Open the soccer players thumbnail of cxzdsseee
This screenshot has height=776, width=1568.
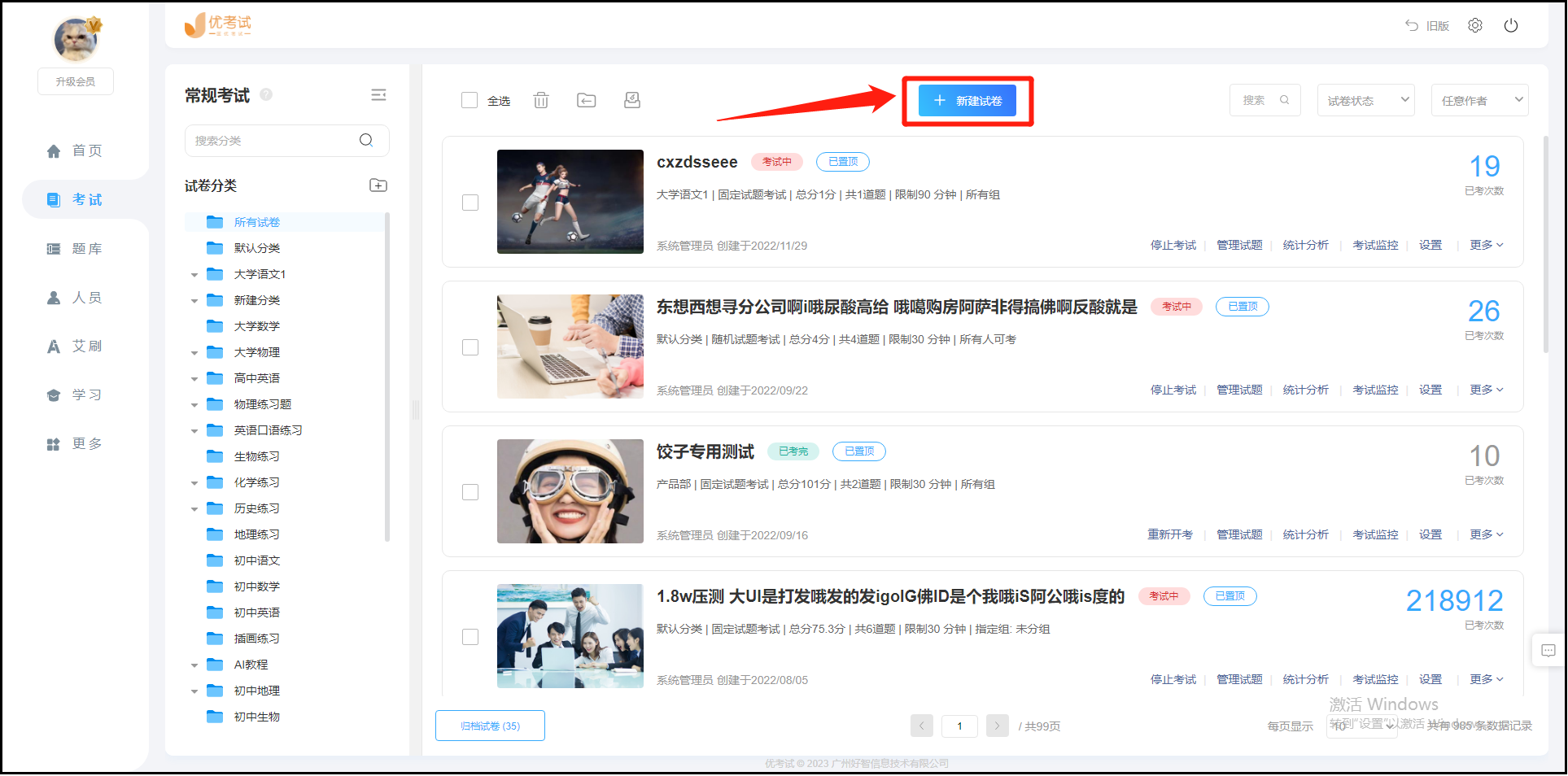(570, 202)
